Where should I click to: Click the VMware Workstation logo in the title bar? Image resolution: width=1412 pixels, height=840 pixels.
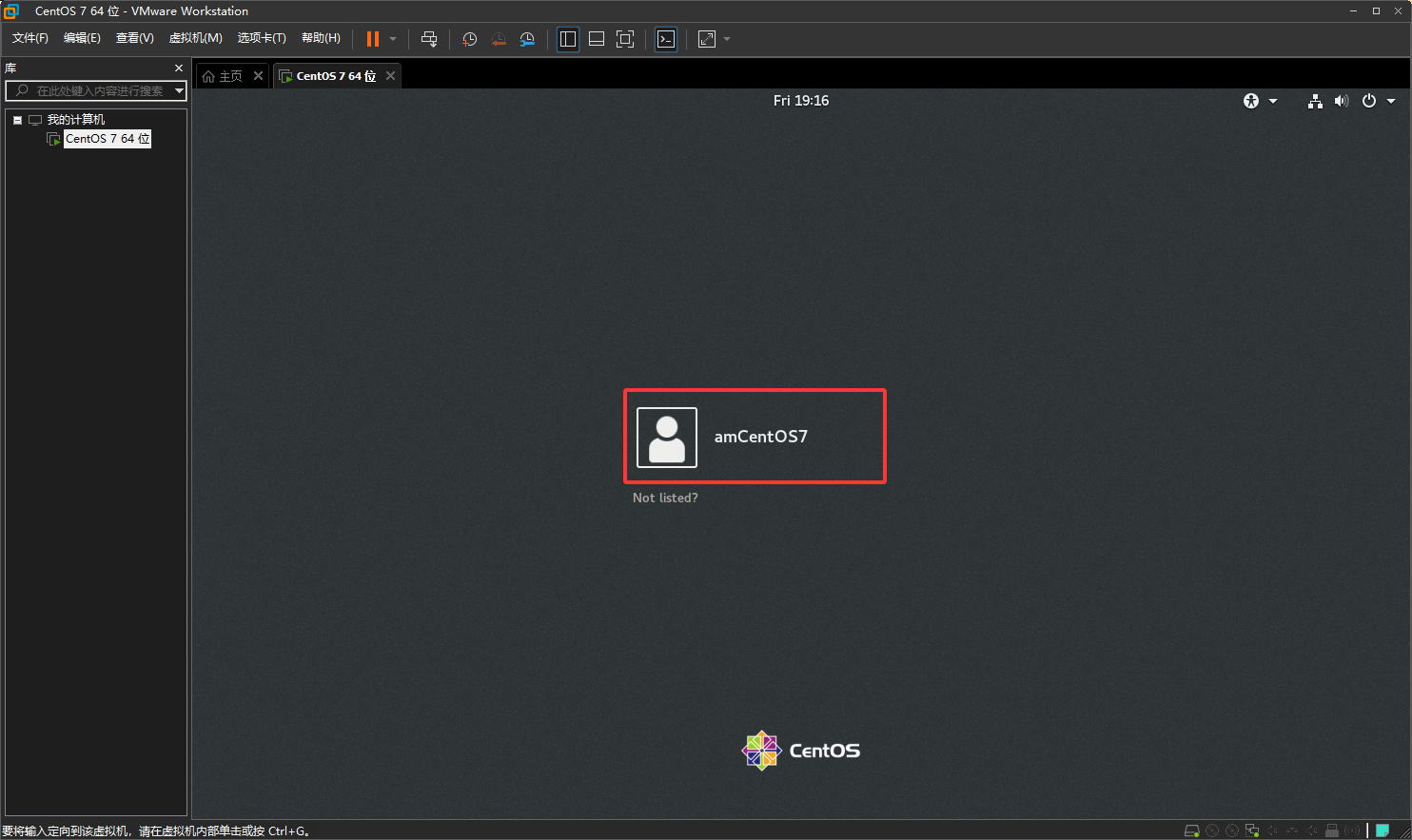11,11
